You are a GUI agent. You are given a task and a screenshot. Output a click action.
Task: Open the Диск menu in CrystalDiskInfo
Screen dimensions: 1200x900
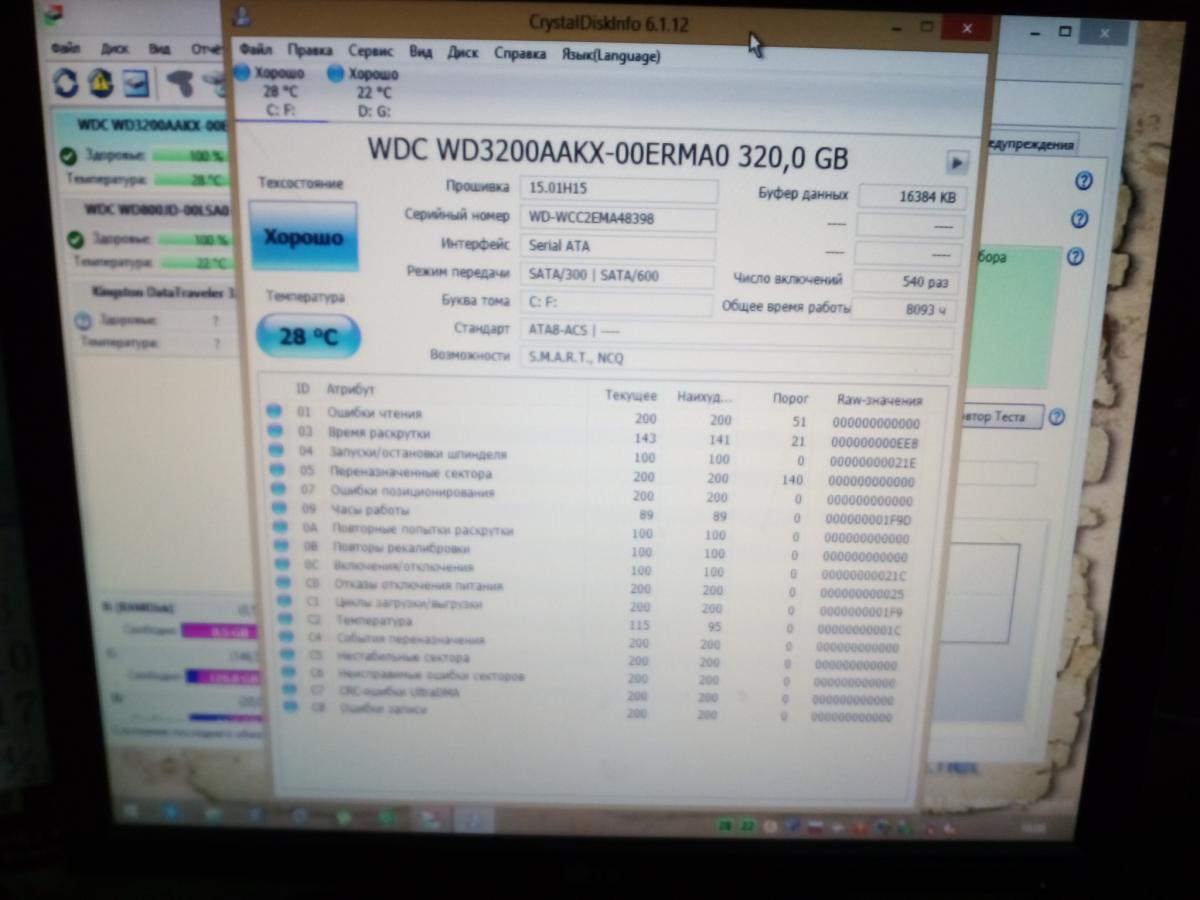tap(463, 53)
